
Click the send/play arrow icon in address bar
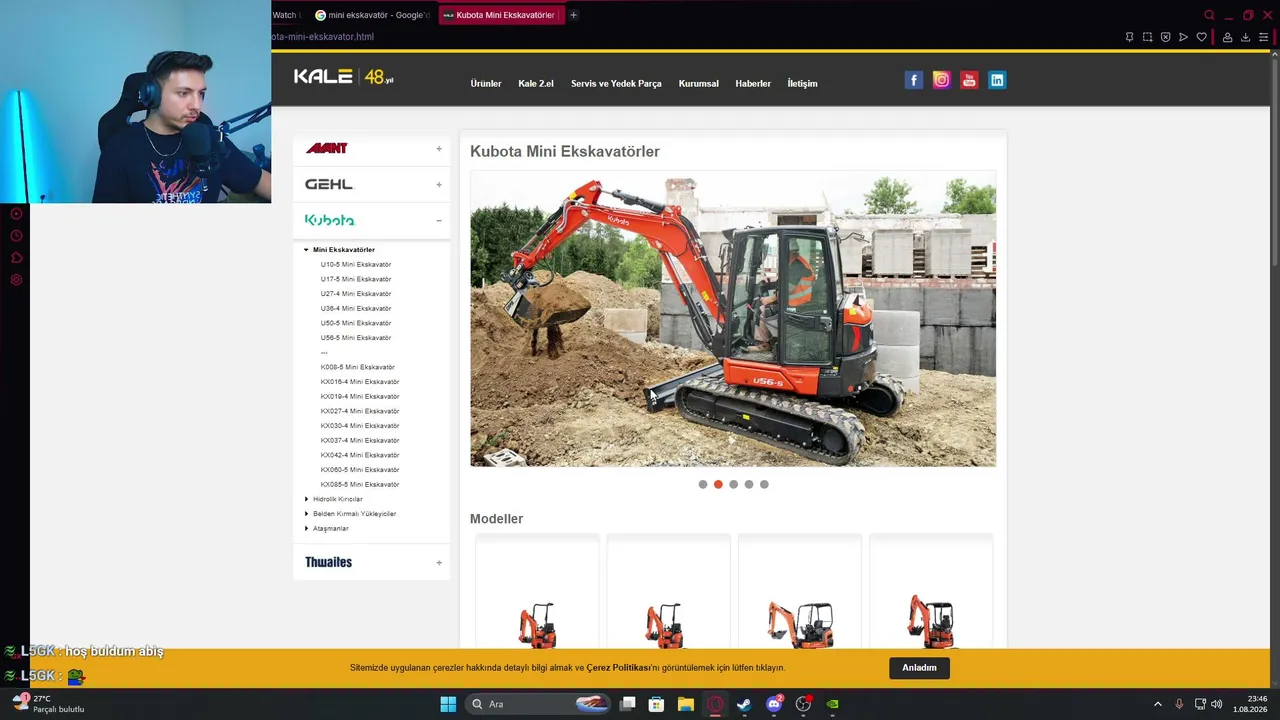(x=1183, y=37)
